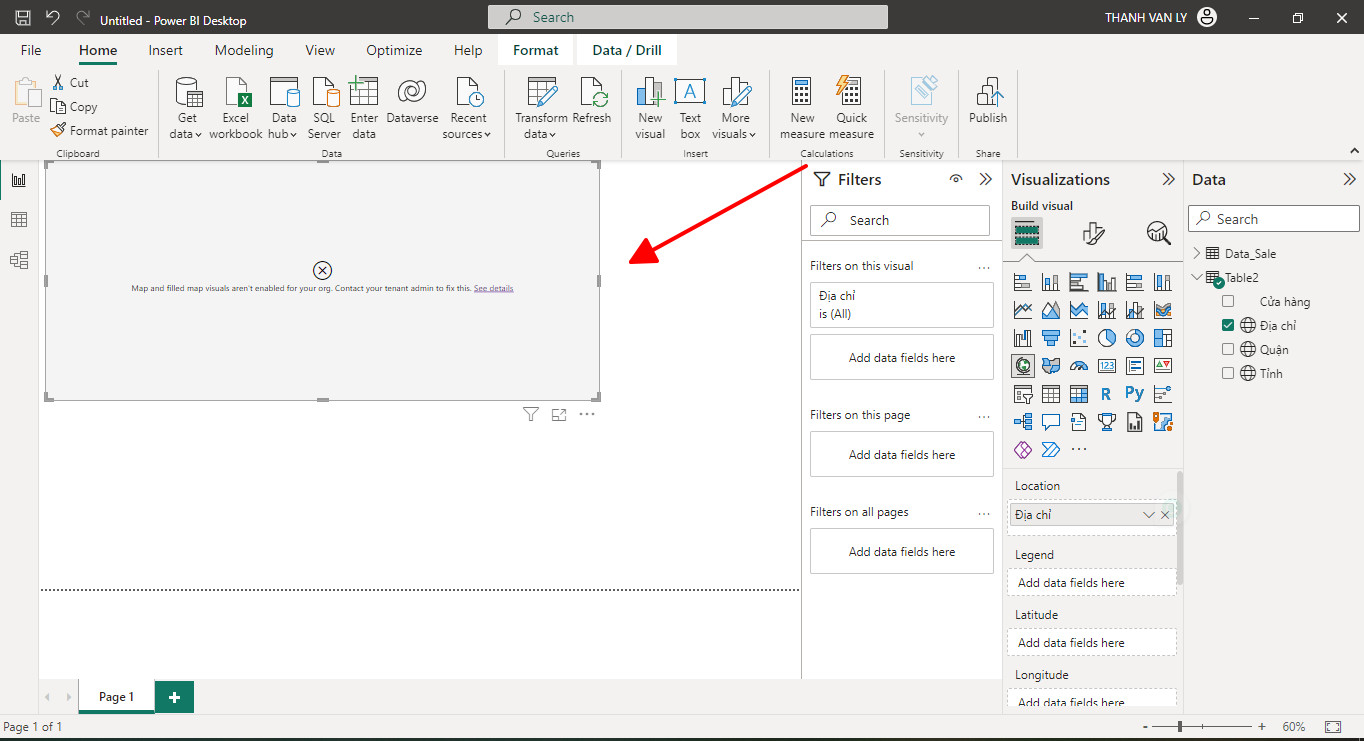Open the File menu

tap(31, 50)
